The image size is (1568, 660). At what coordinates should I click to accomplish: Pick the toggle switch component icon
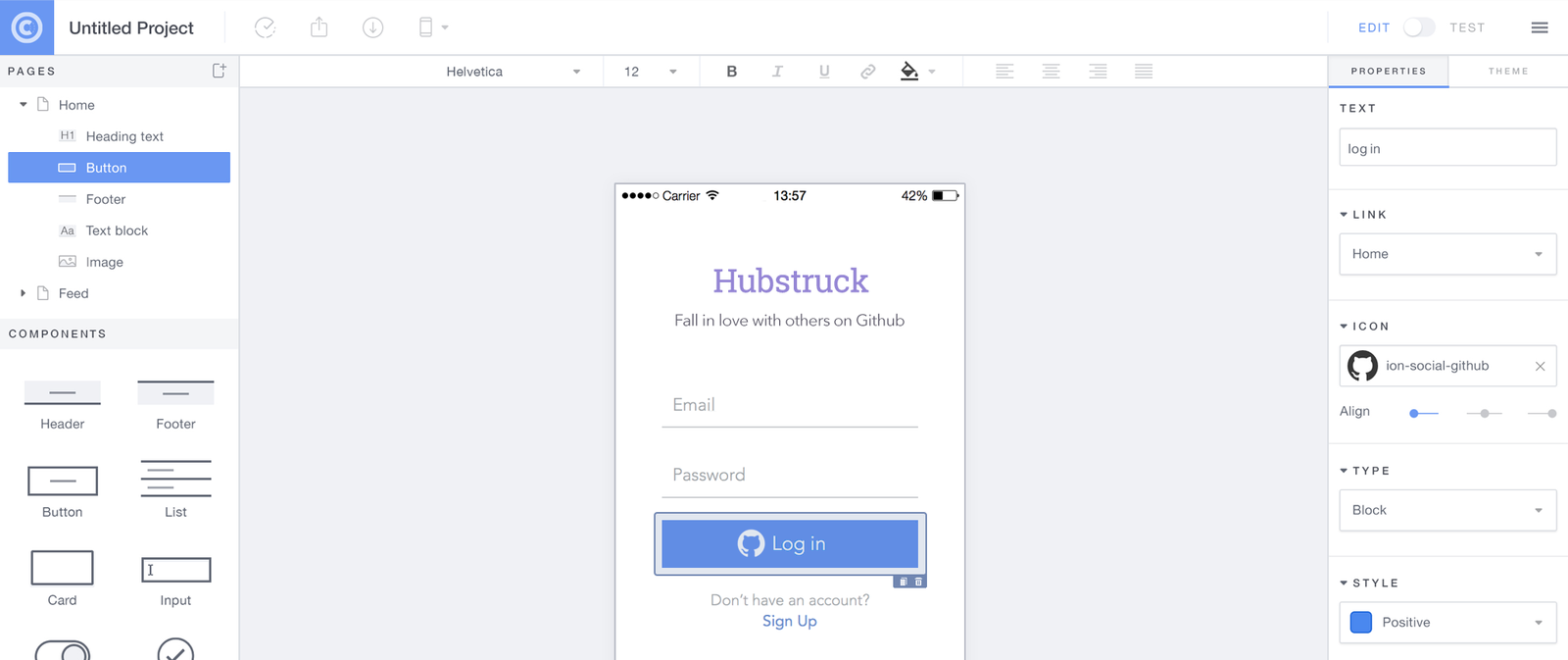(x=63, y=650)
